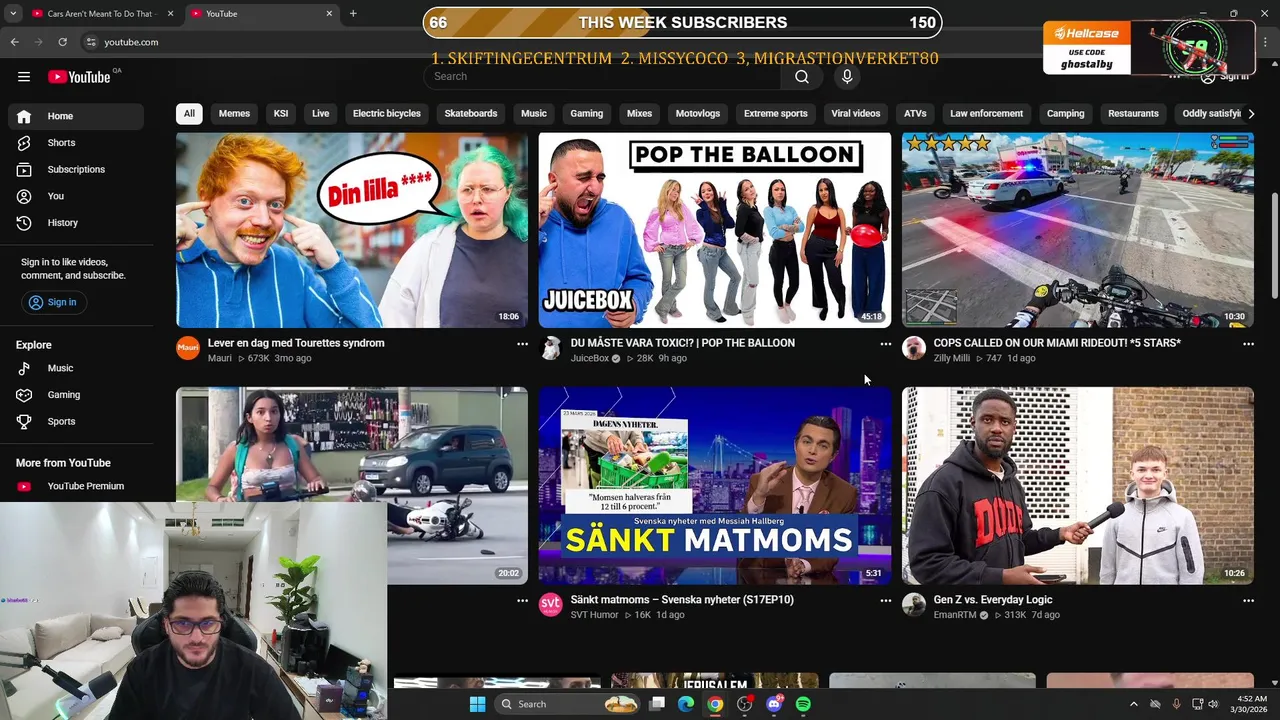The image size is (1280, 720).
Task: Filter by ATVs chip
Action: (915, 113)
